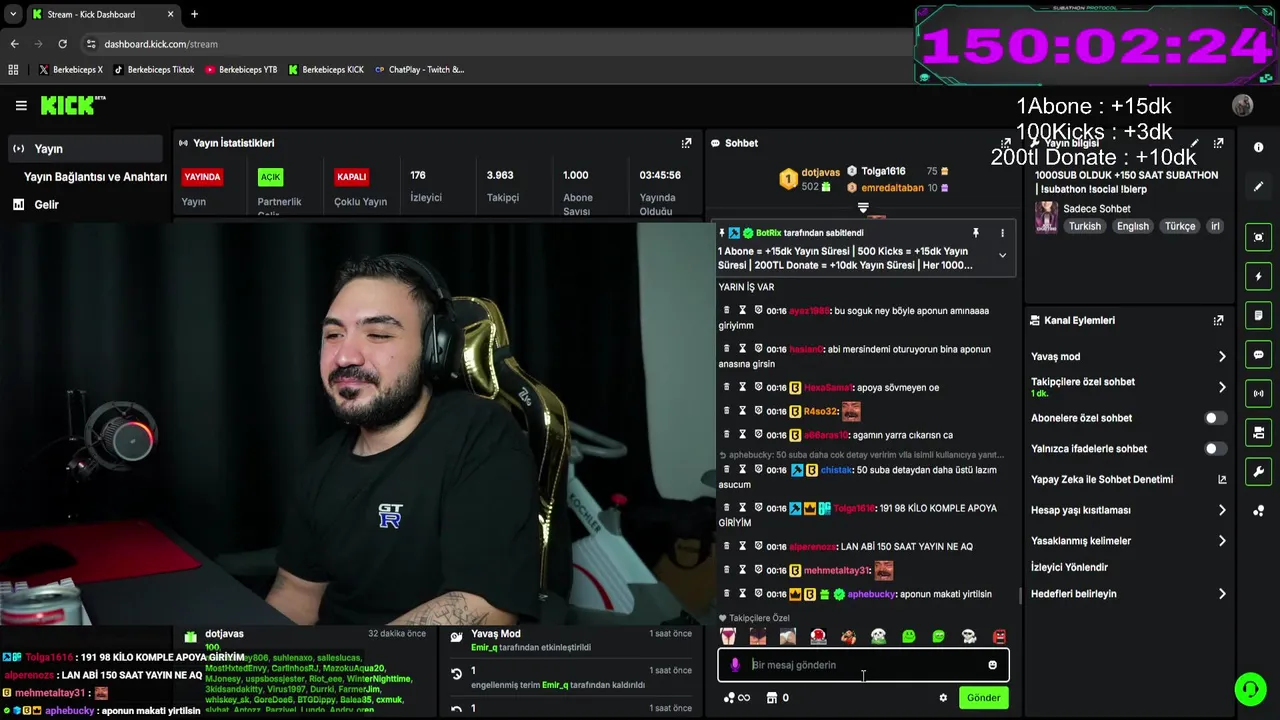Click the document note icon in right sidebar
Screen dimensions: 1280x720
[1258, 315]
